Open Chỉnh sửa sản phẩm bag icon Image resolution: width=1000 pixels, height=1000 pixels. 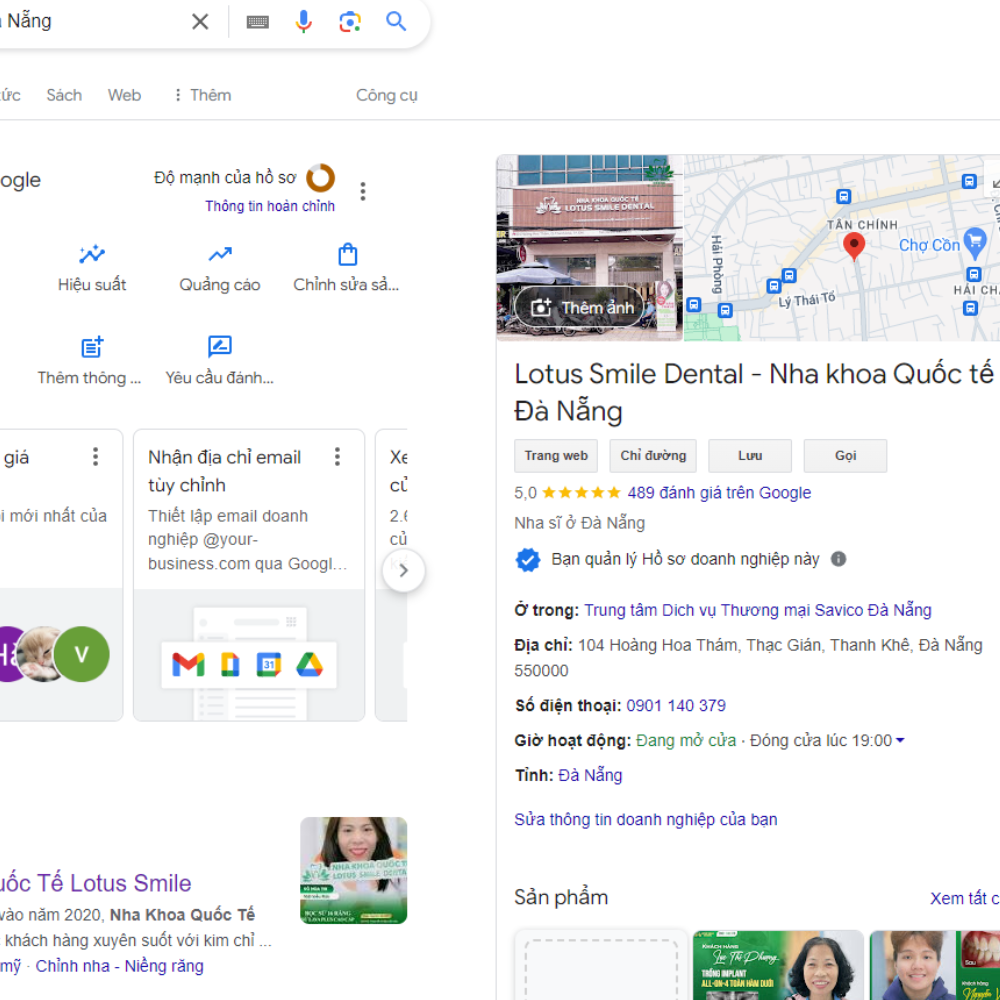pos(348,254)
